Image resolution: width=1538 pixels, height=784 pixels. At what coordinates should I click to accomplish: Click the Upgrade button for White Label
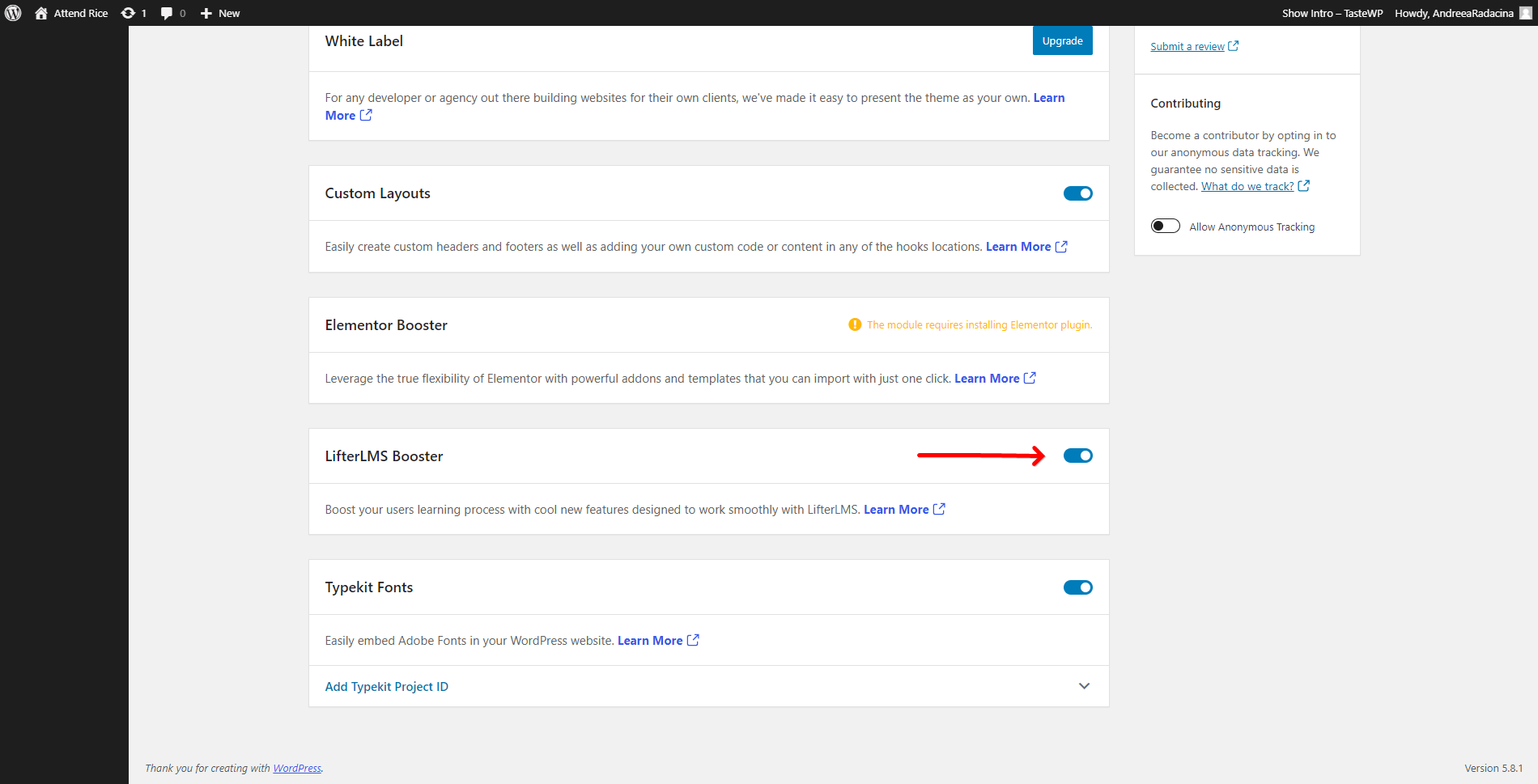point(1062,40)
